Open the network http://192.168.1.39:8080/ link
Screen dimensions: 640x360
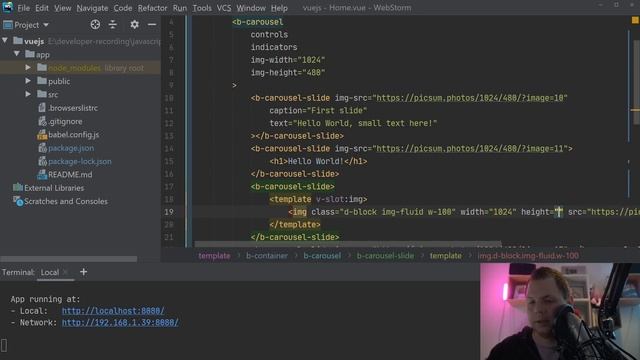tap(120, 322)
